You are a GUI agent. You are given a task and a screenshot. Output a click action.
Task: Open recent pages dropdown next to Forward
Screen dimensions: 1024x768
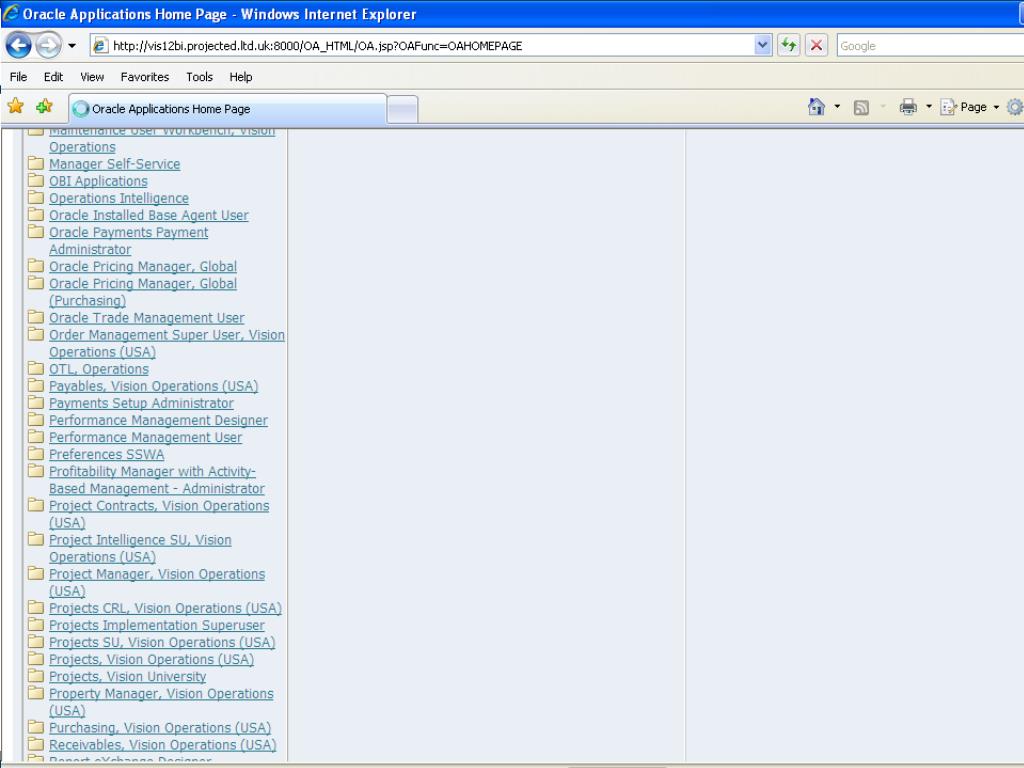point(72,46)
